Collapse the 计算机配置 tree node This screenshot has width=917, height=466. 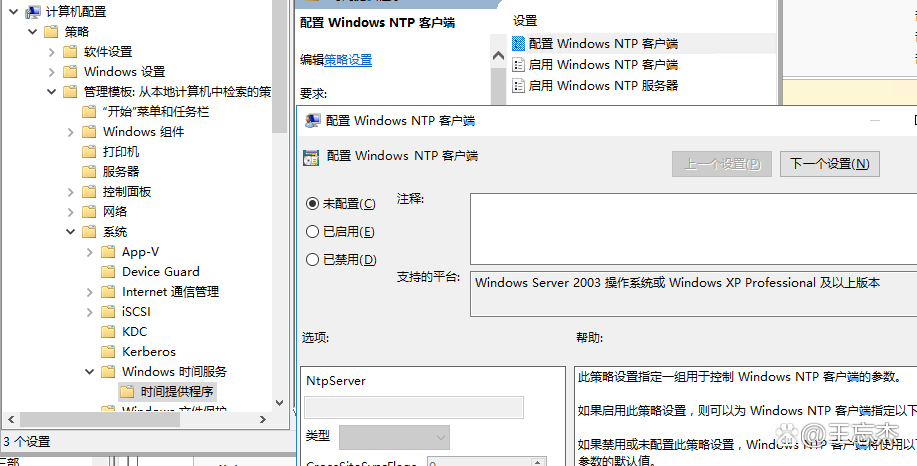[14, 11]
